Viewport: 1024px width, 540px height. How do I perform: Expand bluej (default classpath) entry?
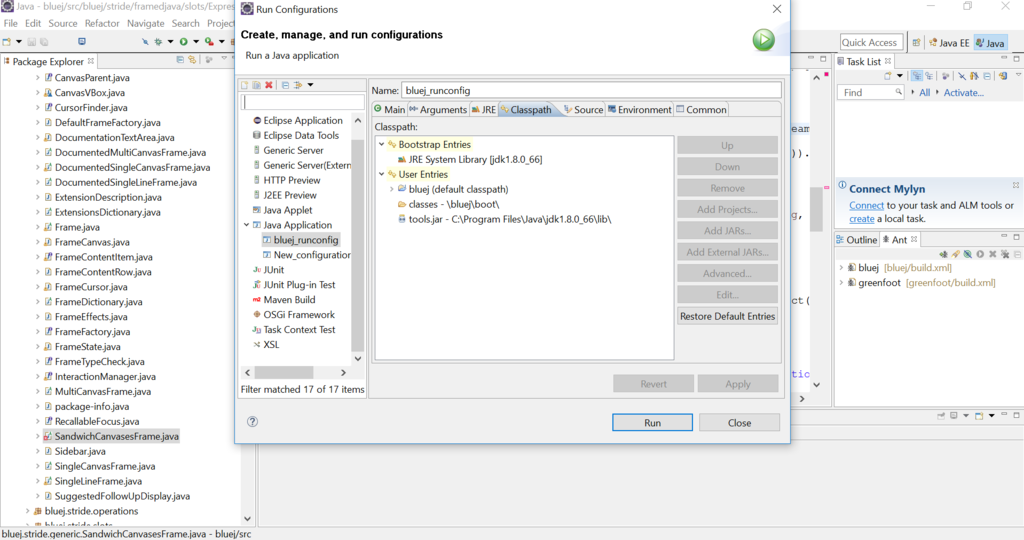(x=392, y=189)
